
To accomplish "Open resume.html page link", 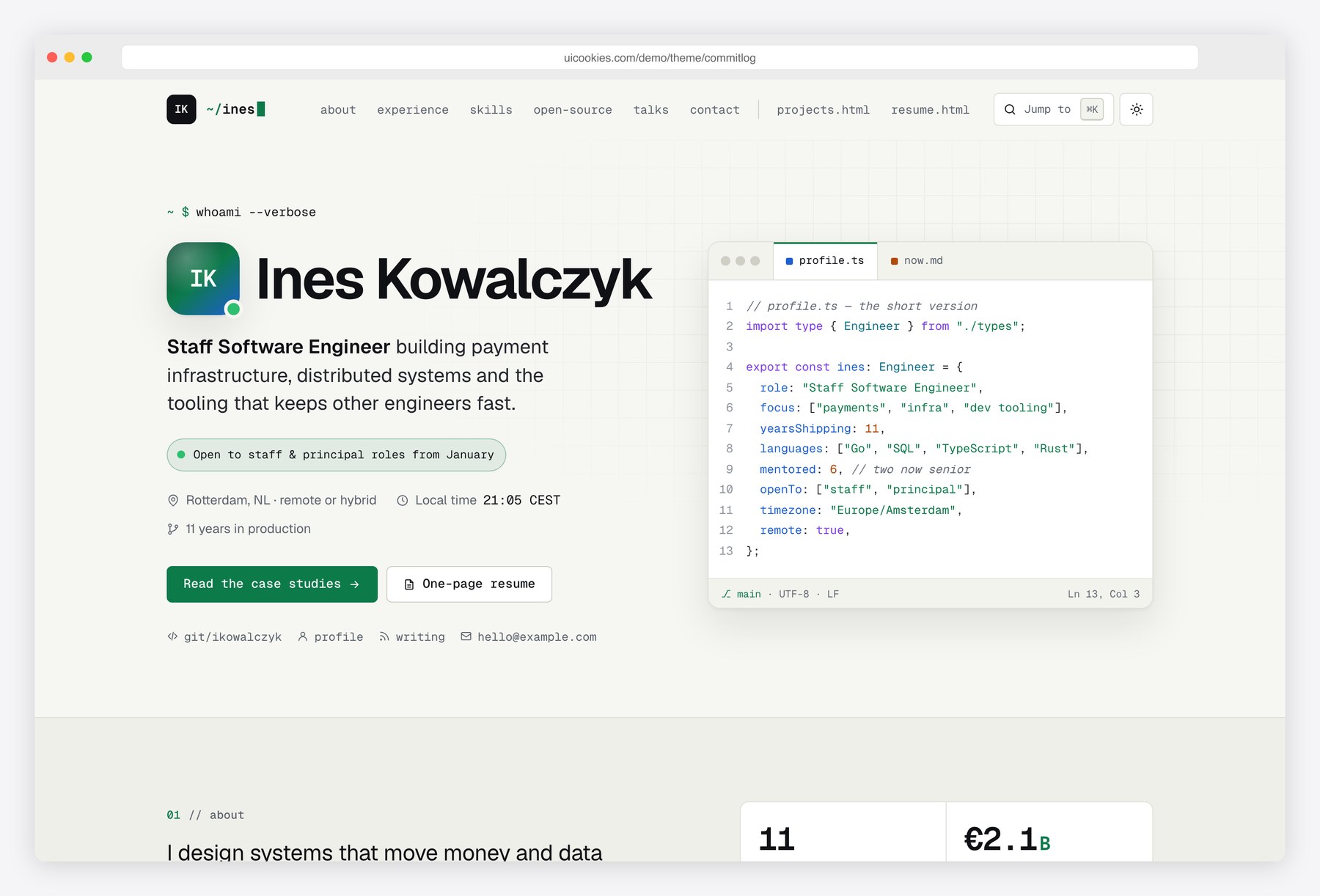I will [x=930, y=110].
